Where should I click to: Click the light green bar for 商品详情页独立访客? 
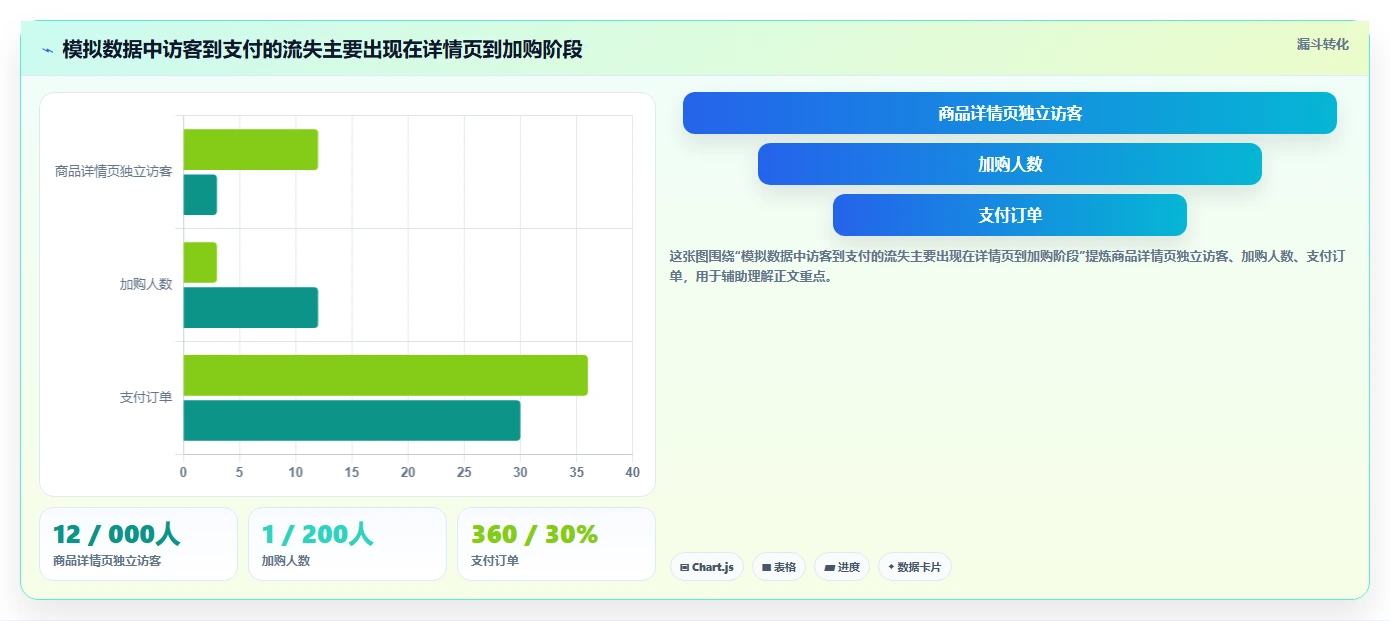250,150
